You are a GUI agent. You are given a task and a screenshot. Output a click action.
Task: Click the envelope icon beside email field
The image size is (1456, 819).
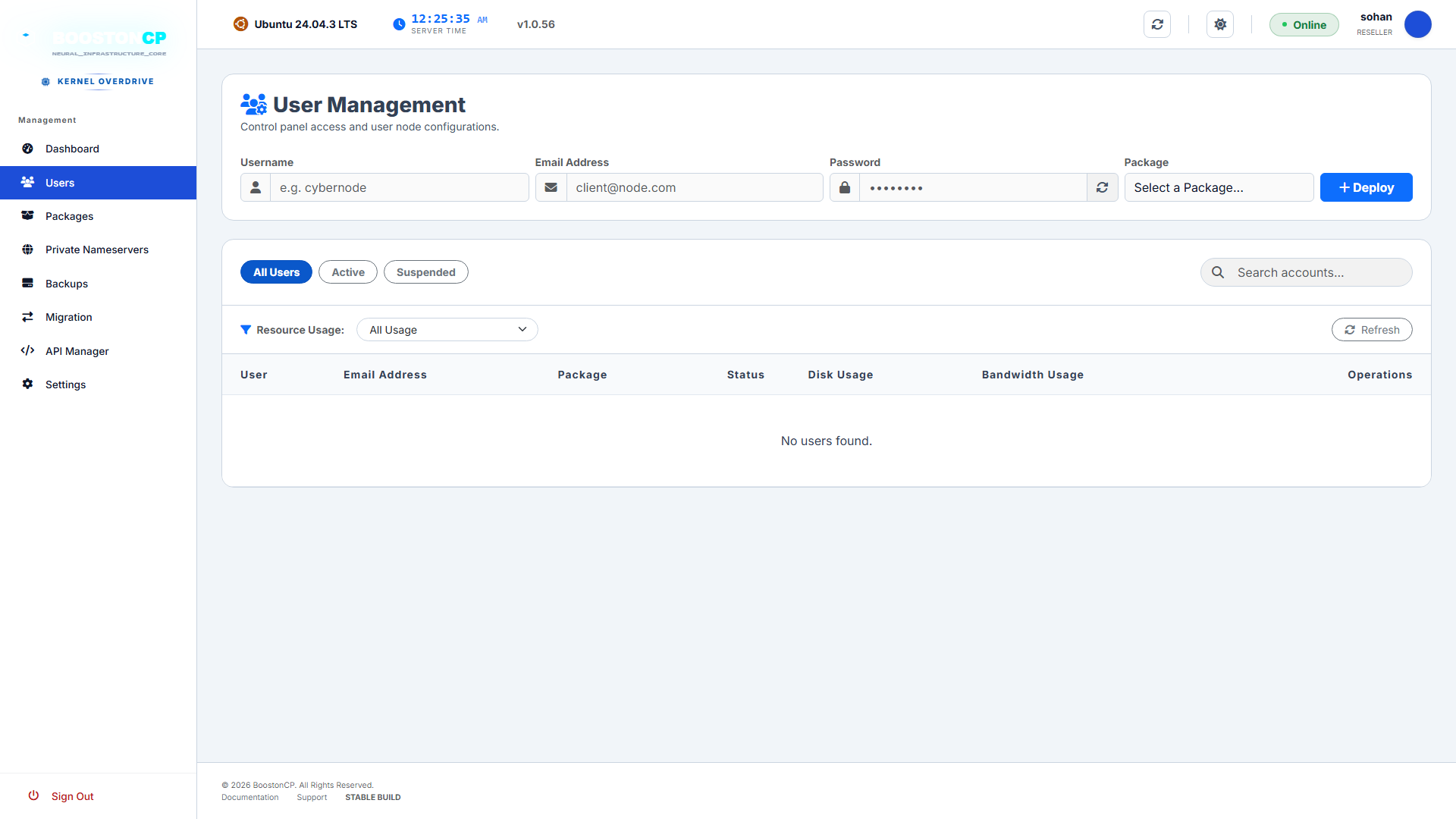[551, 187]
